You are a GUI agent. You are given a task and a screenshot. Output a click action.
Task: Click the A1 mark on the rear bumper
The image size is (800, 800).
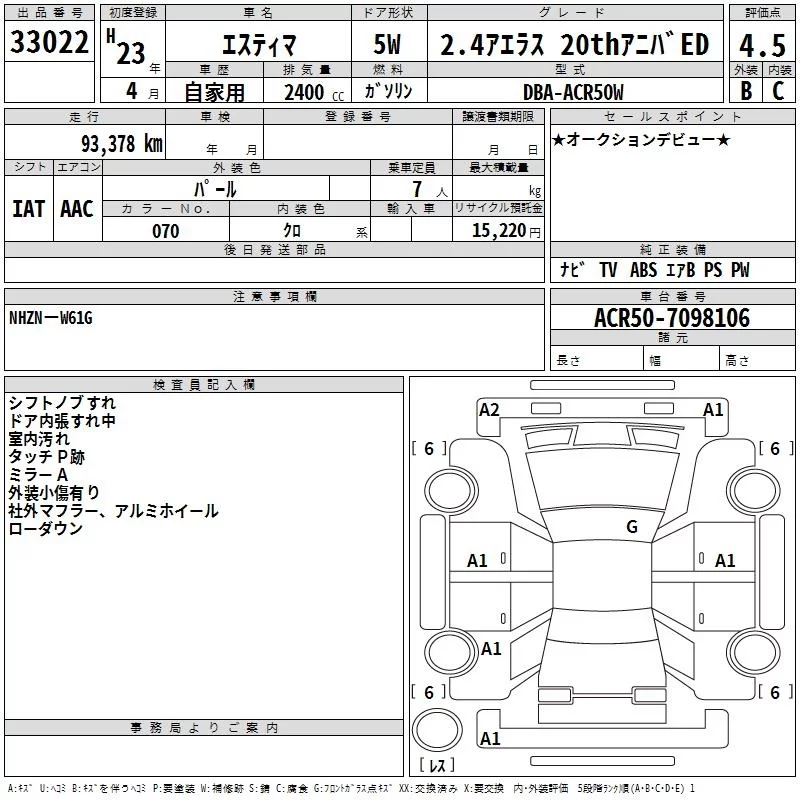click(490, 738)
